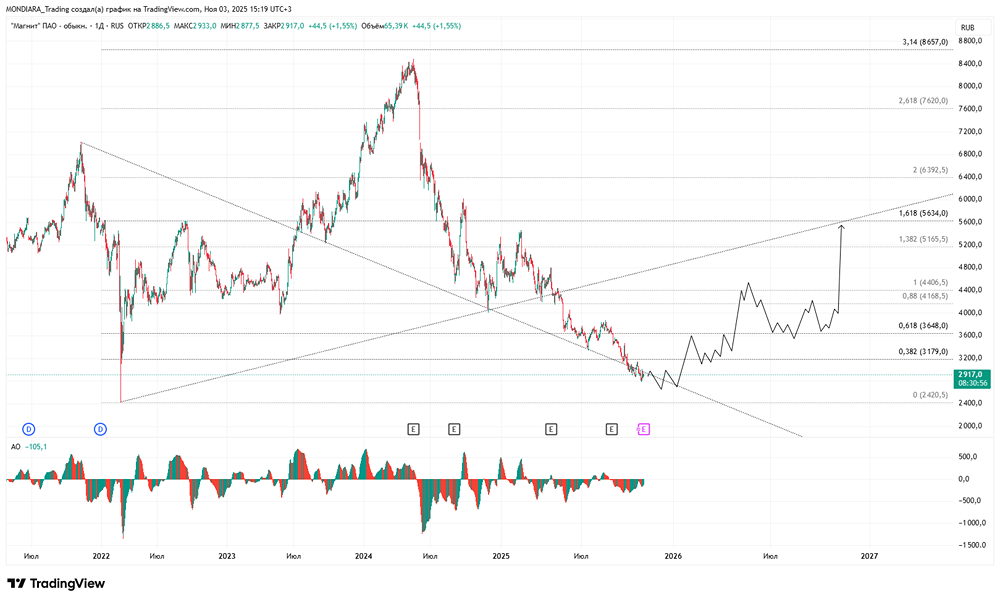Click the "Магнит" ПАО symbol title

pyautogui.click(x=49, y=26)
